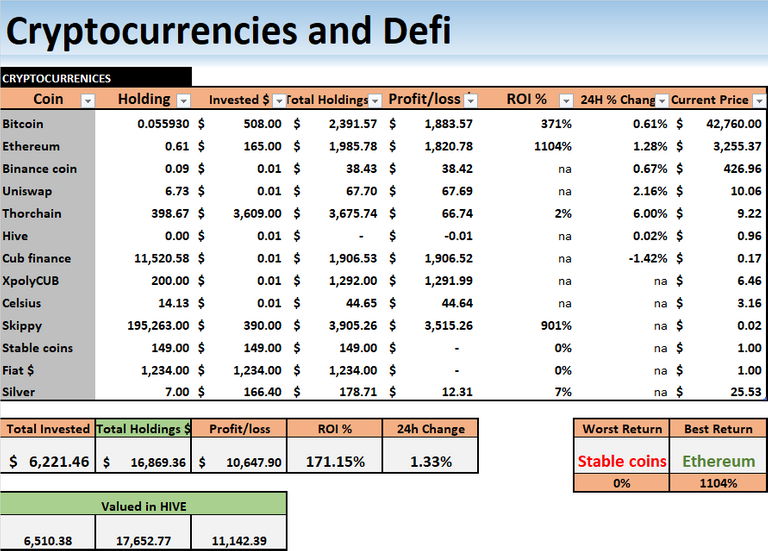This screenshot has width=768, height=551.
Task: Select the Hive coin cell
Action: (48, 236)
